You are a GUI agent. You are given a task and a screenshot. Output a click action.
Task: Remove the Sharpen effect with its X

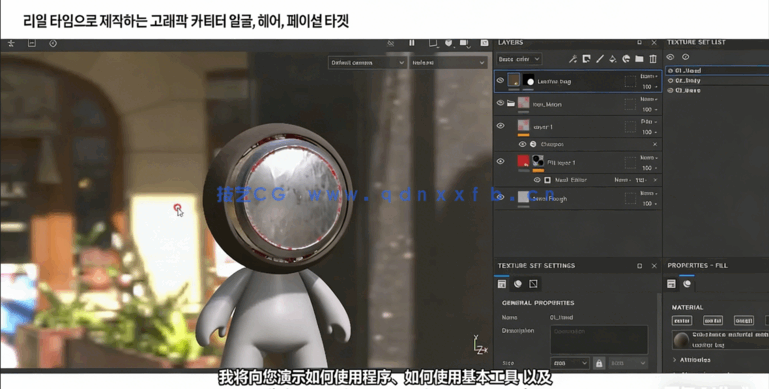coord(655,144)
